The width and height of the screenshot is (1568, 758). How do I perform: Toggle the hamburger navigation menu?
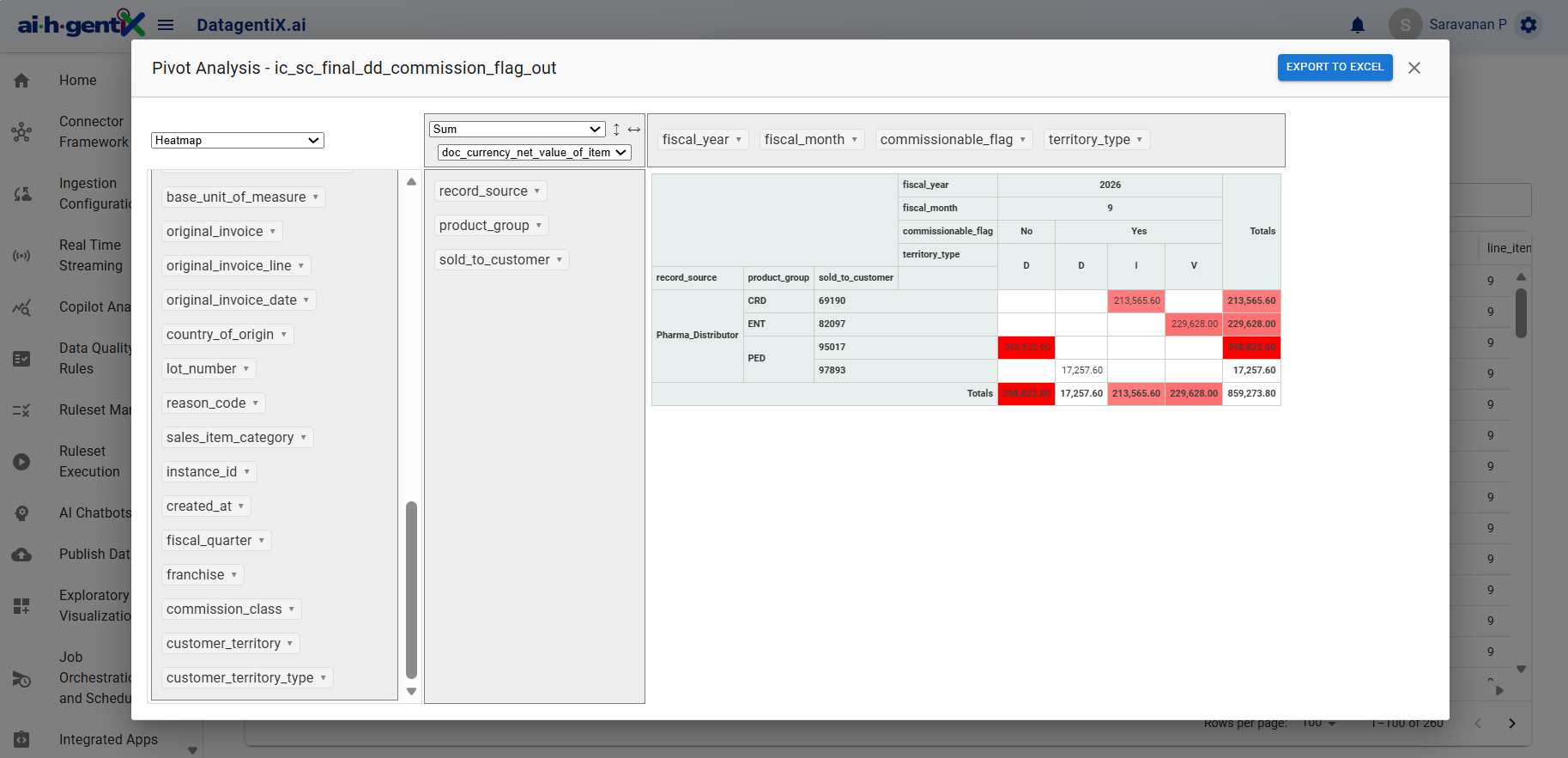coord(166,25)
